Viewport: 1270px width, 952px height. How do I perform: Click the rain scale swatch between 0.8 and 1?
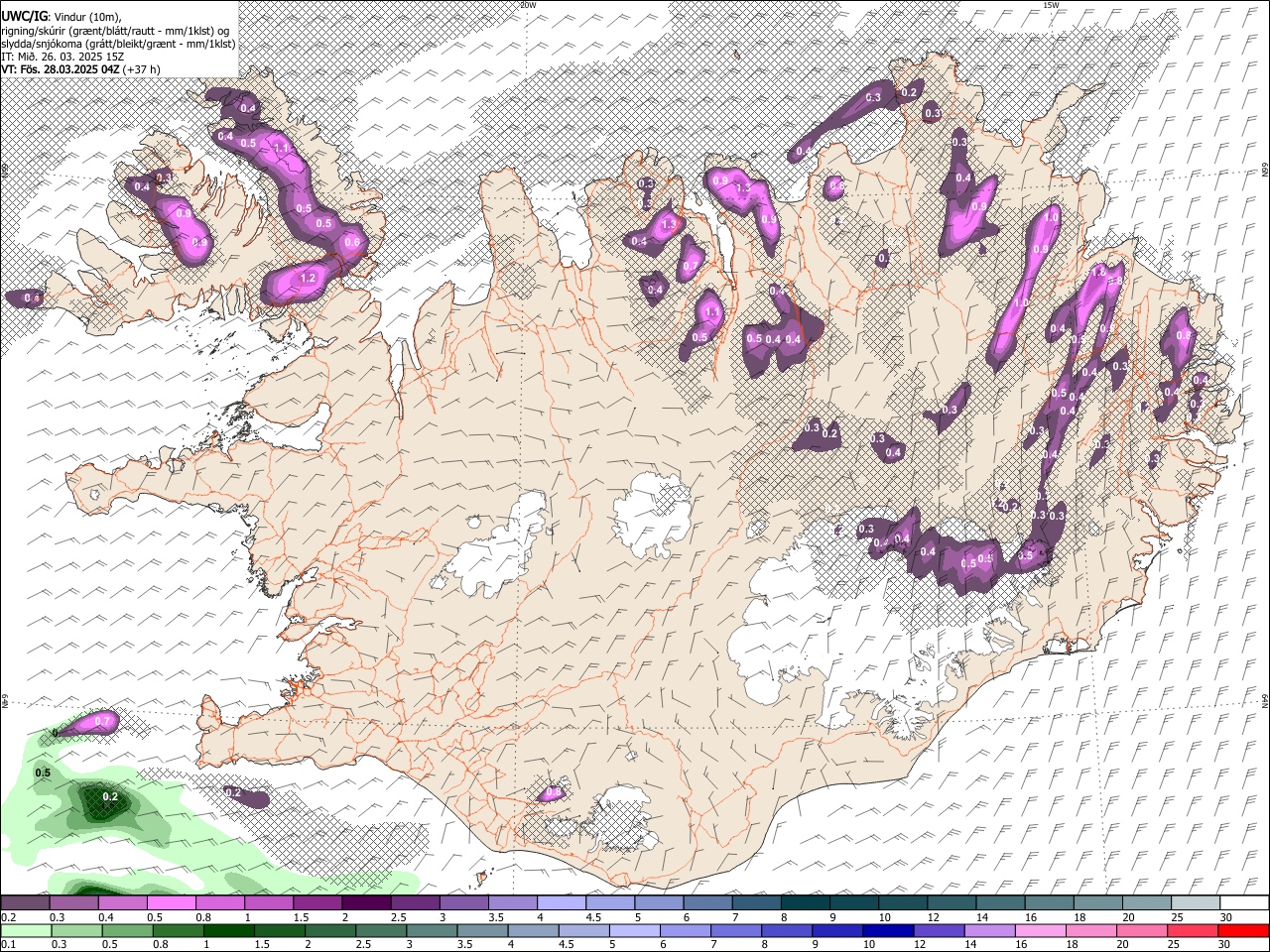(178, 930)
